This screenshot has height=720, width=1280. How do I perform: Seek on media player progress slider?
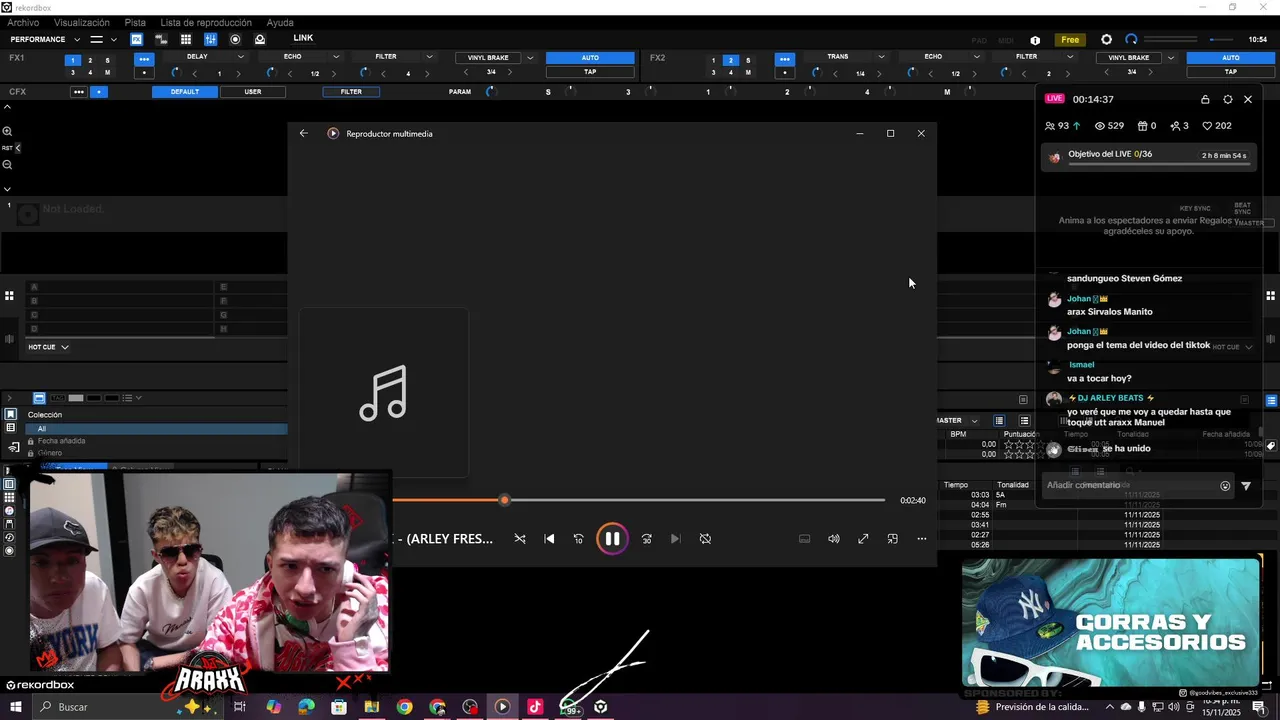pyautogui.click(x=638, y=500)
